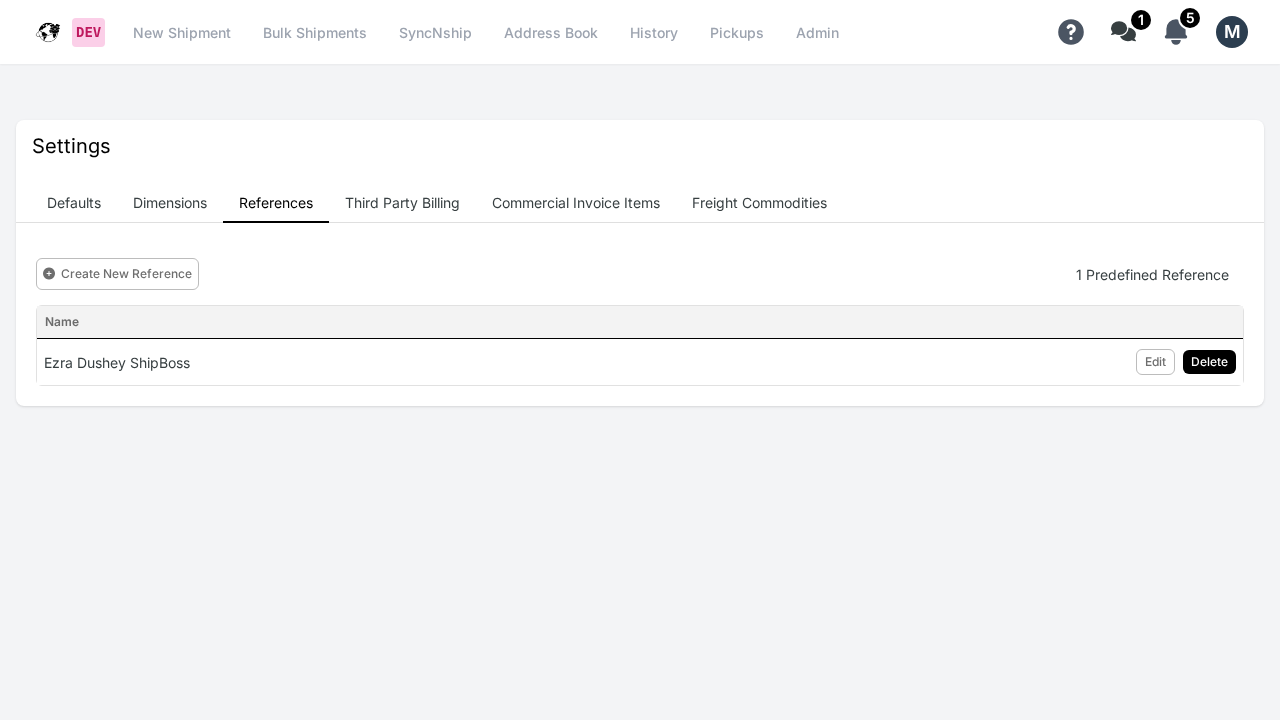Click the notification badge showing 5
The image size is (1280, 720).
click(1190, 17)
